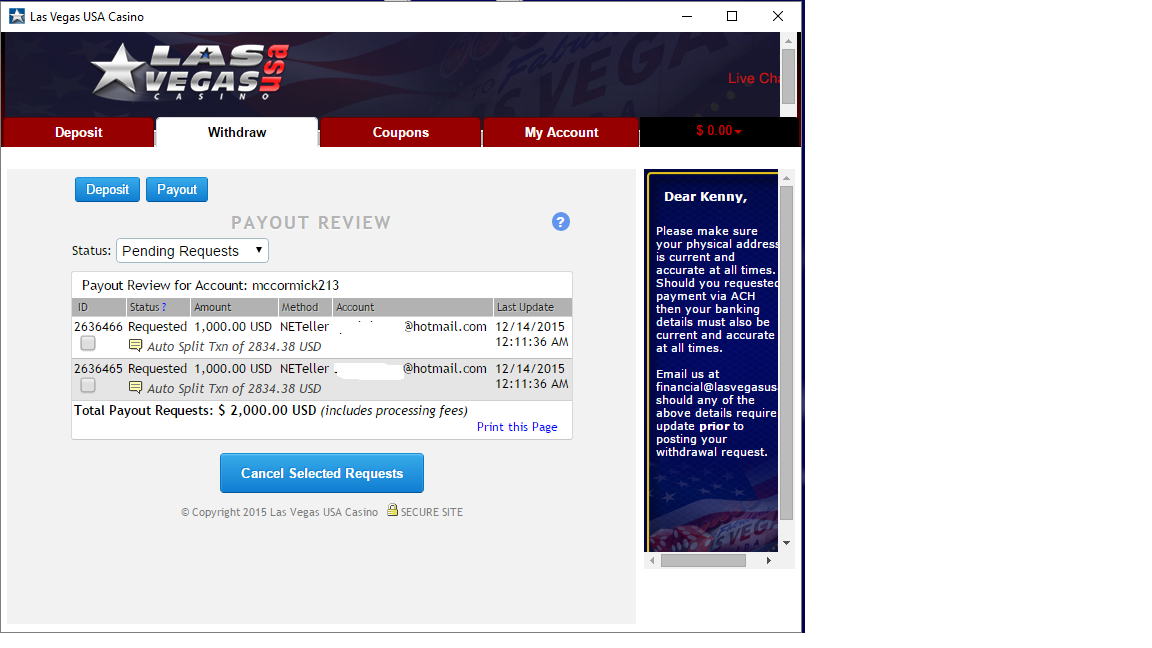Open the My Account tab
The image size is (1152, 648).
point(561,132)
